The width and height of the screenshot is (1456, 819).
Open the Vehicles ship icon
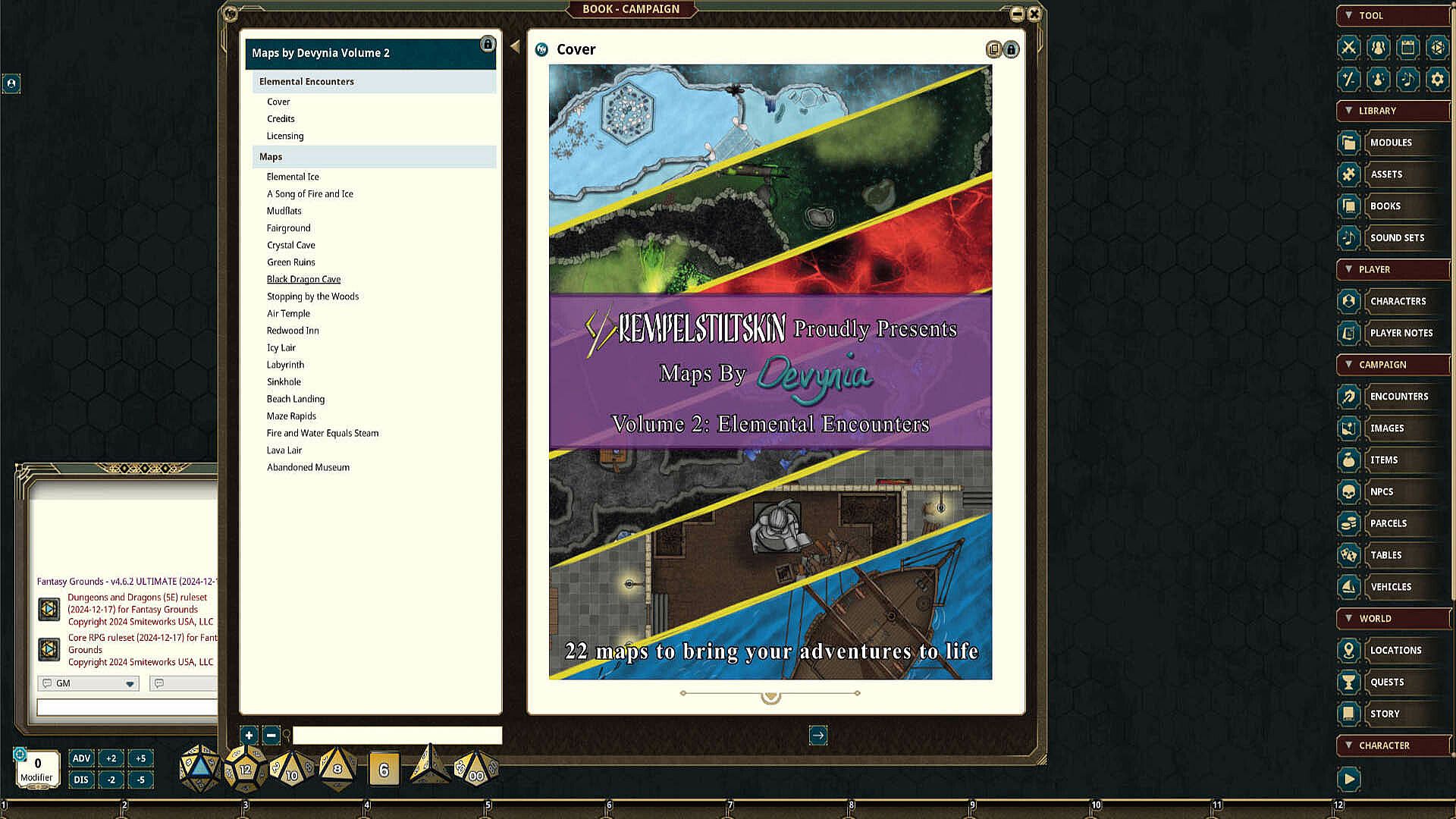1349,587
